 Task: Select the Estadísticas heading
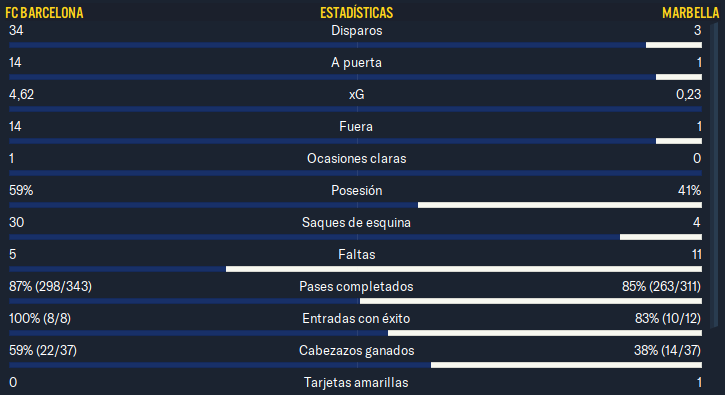tap(356, 12)
